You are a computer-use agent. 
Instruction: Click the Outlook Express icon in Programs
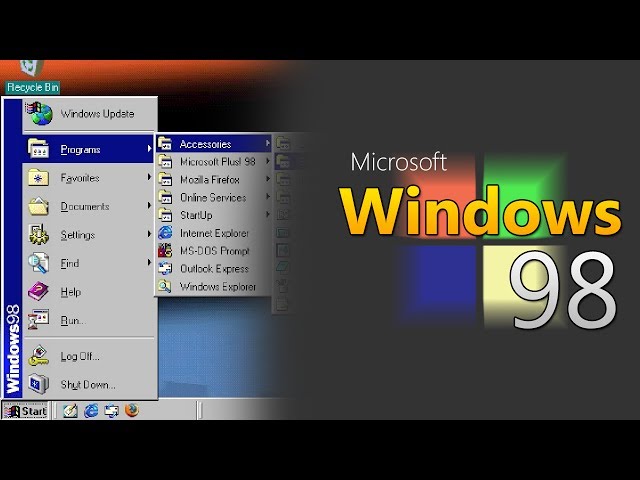(x=165, y=269)
